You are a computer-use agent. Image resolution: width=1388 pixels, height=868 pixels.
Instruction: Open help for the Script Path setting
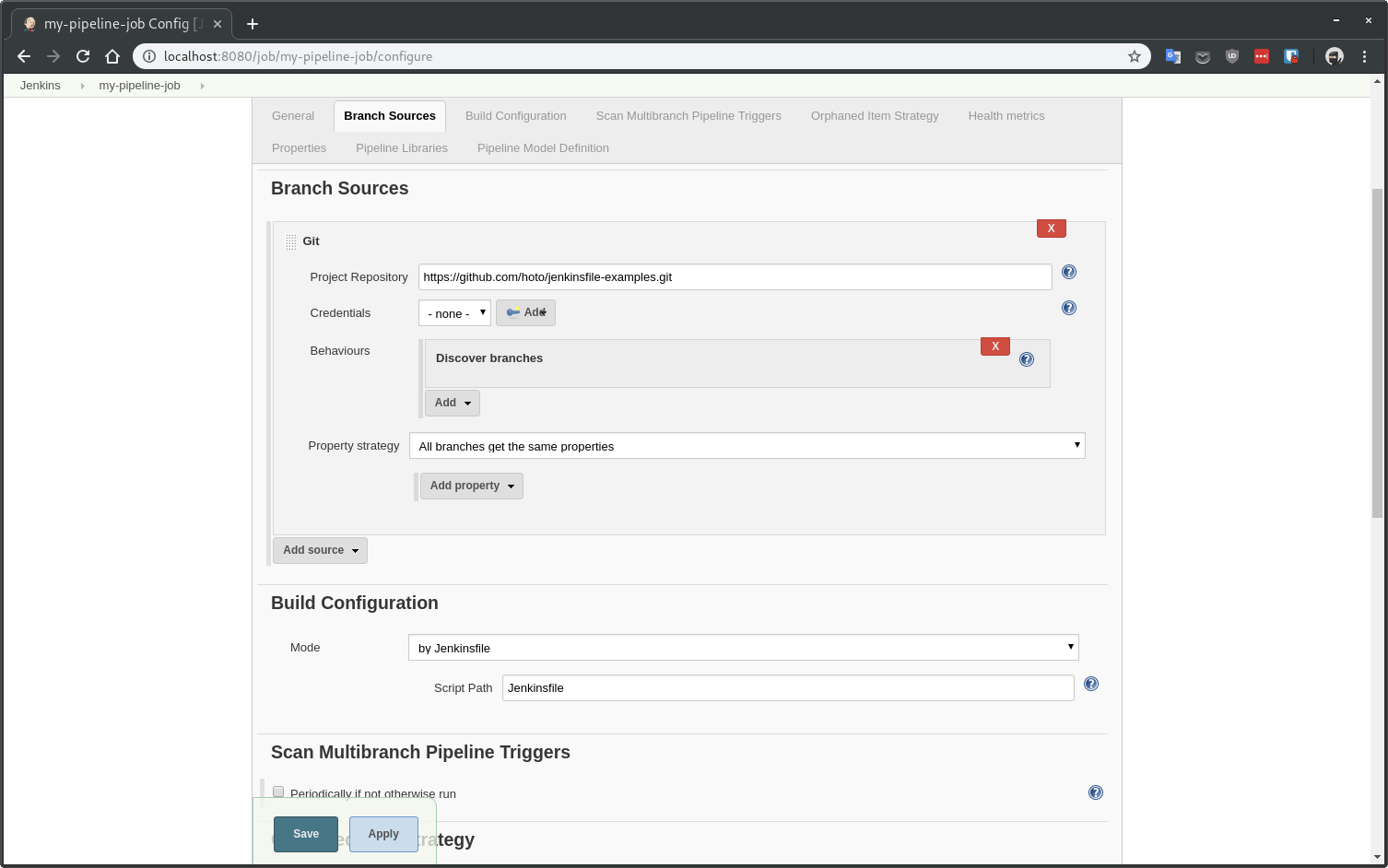click(x=1090, y=685)
